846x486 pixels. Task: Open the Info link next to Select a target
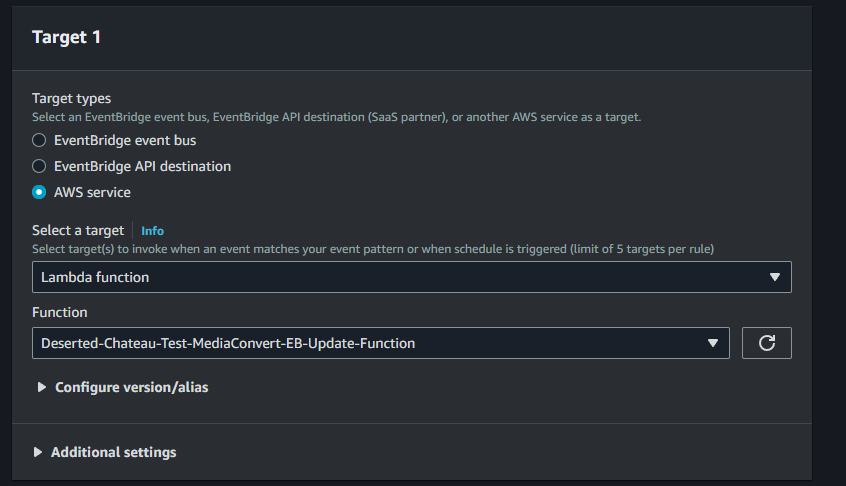click(152, 231)
